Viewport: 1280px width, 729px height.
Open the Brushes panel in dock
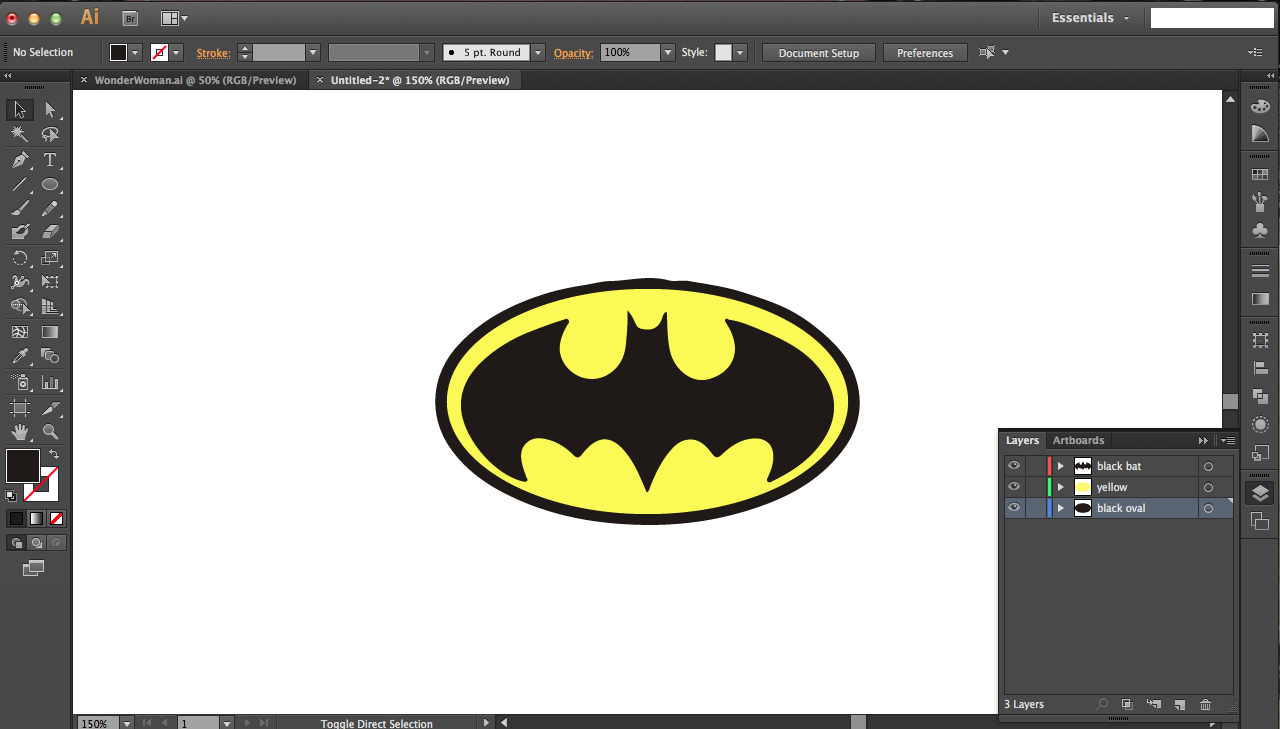tap(1260, 202)
